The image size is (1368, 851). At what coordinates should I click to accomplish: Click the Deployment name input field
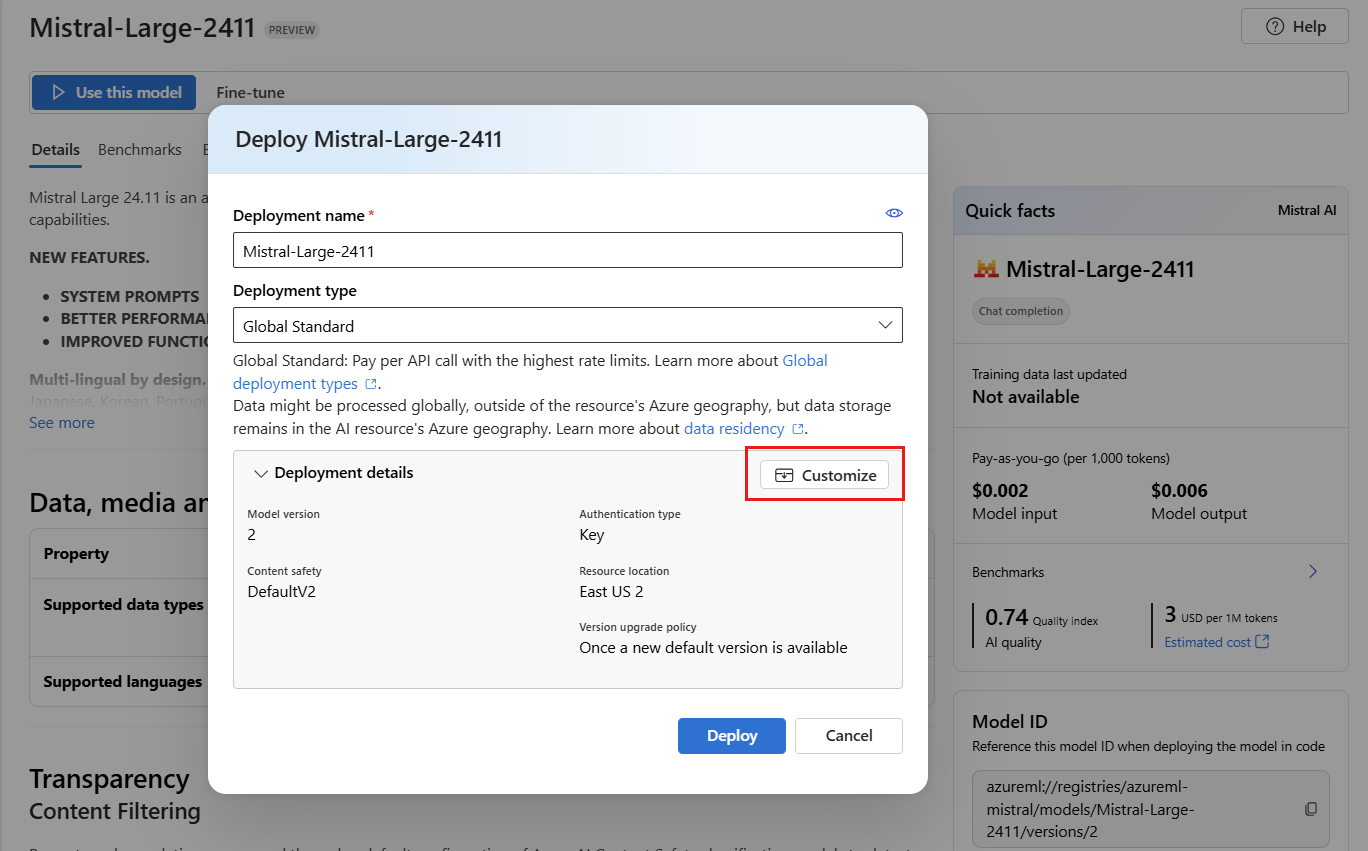[x=567, y=251]
